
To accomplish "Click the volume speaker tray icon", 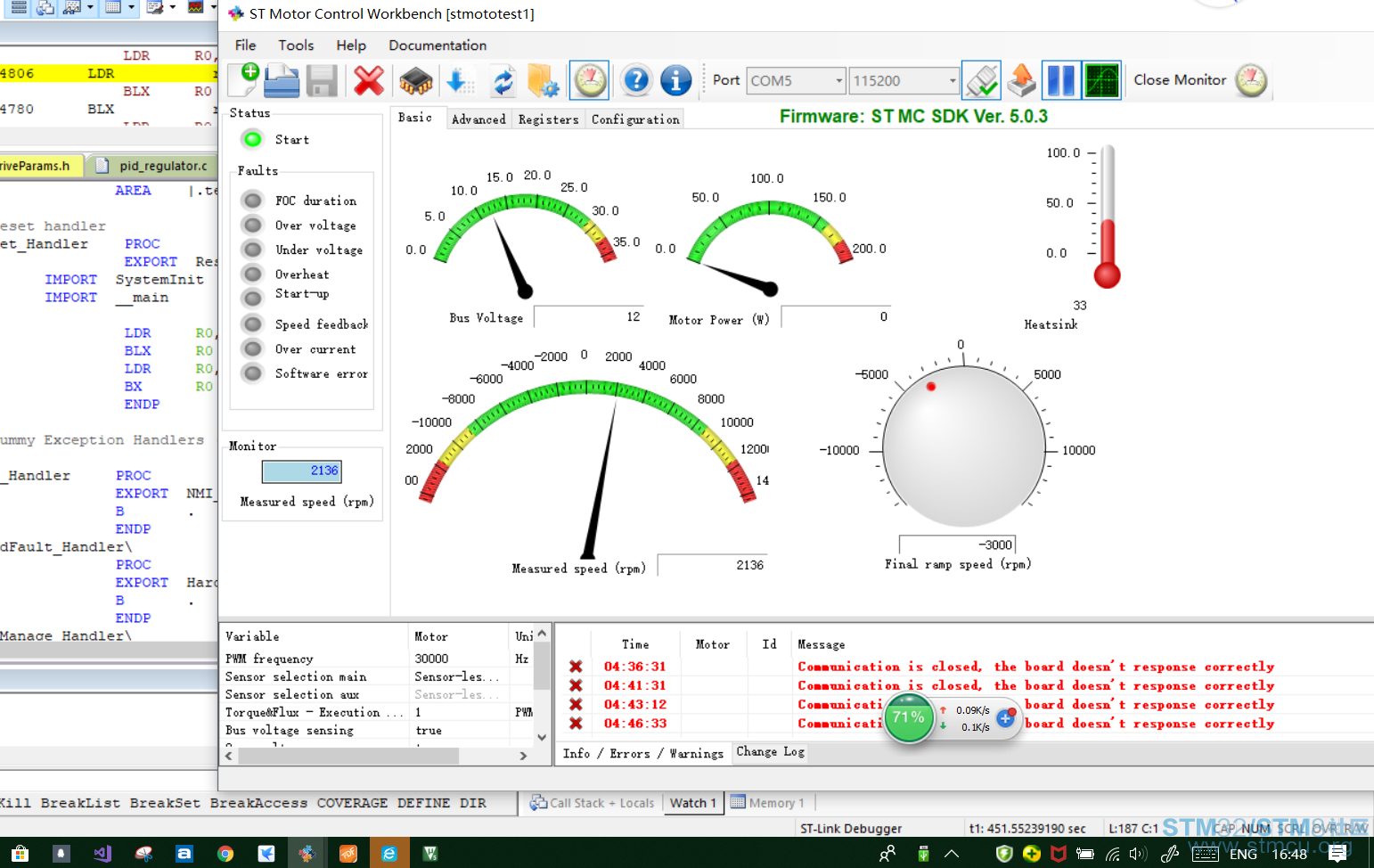I will 1138,854.
